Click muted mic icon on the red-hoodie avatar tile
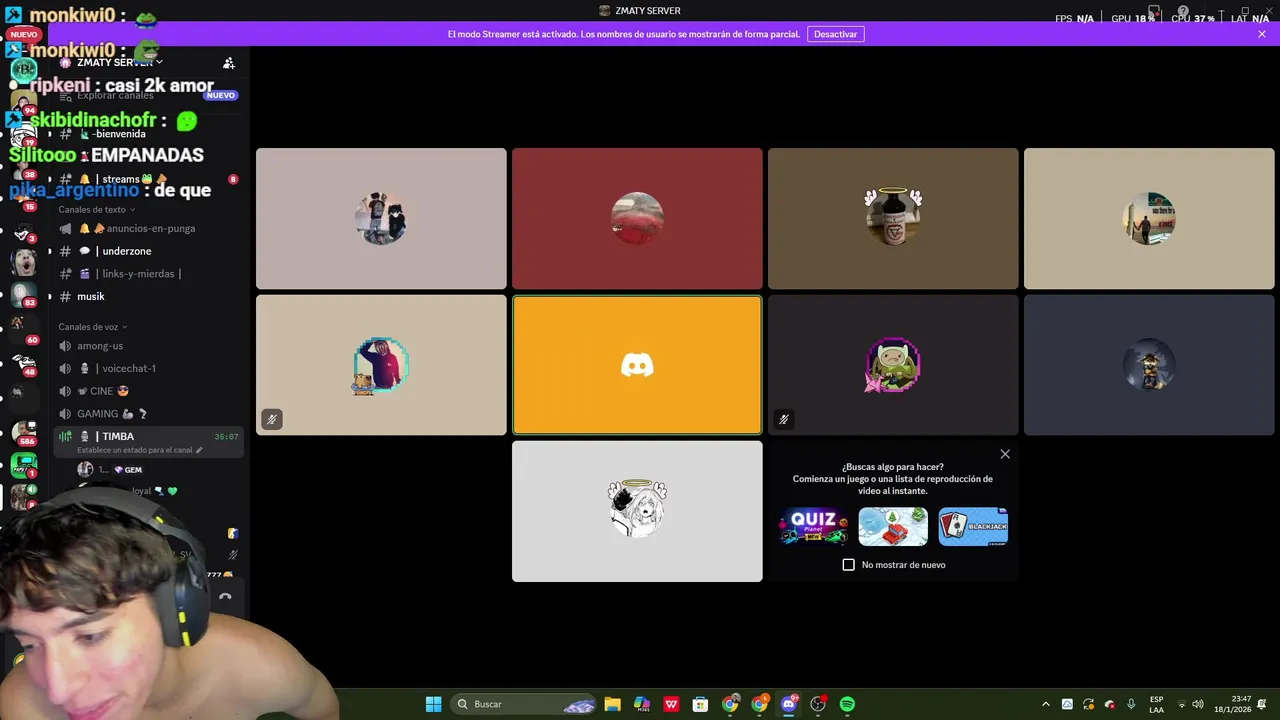Image resolution: width=1280 pixels, height=720 pixels. [x=271, y=419]
